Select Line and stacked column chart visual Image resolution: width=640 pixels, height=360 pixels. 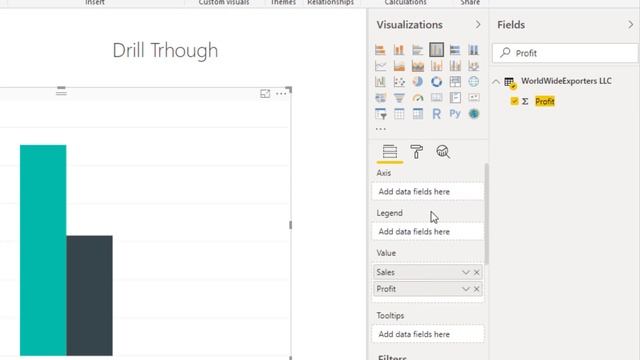coord(436,66)
